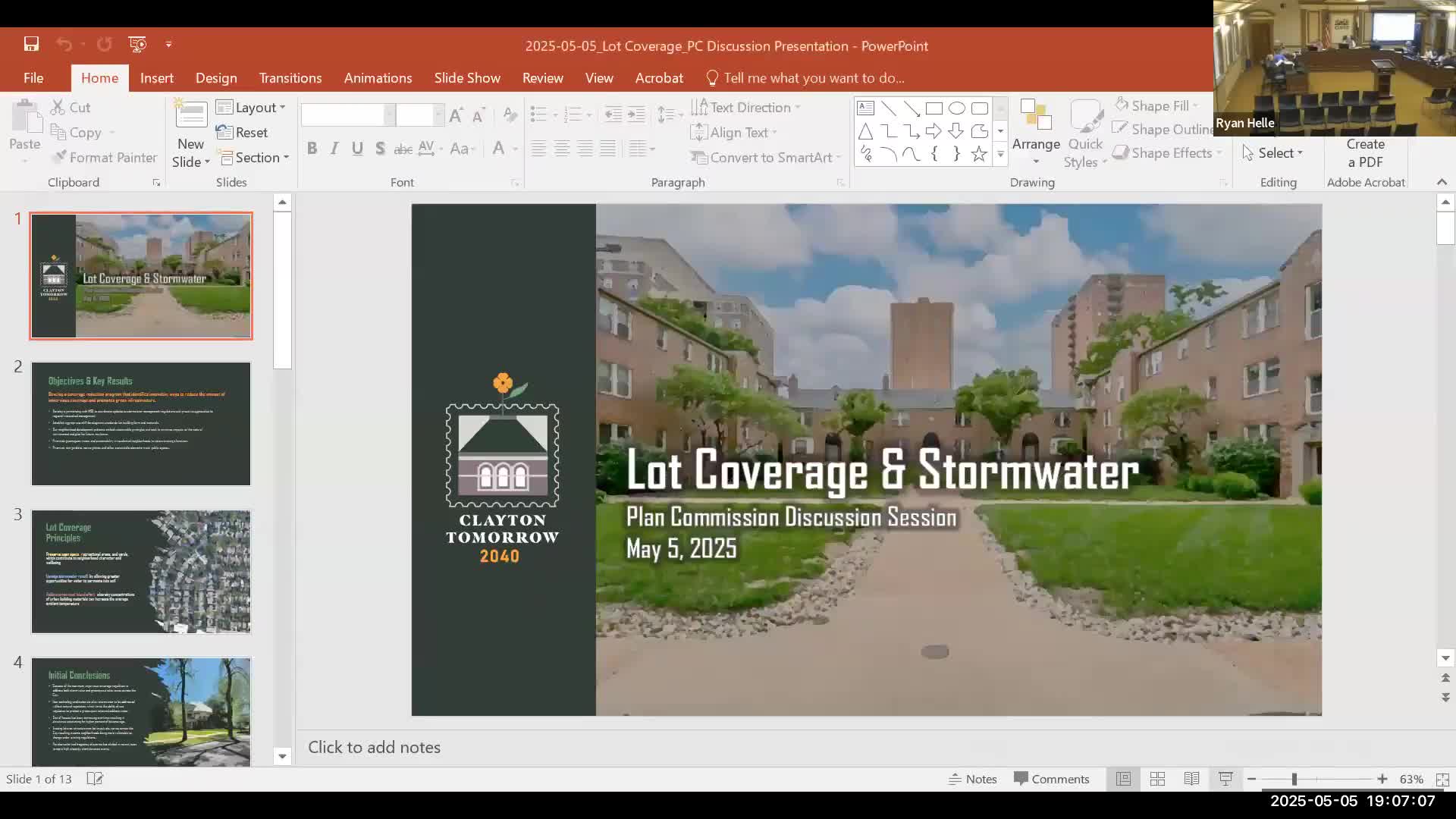Open the Layout dropdown
This screenshot has width=1456, height=819.
pos(251,108)
